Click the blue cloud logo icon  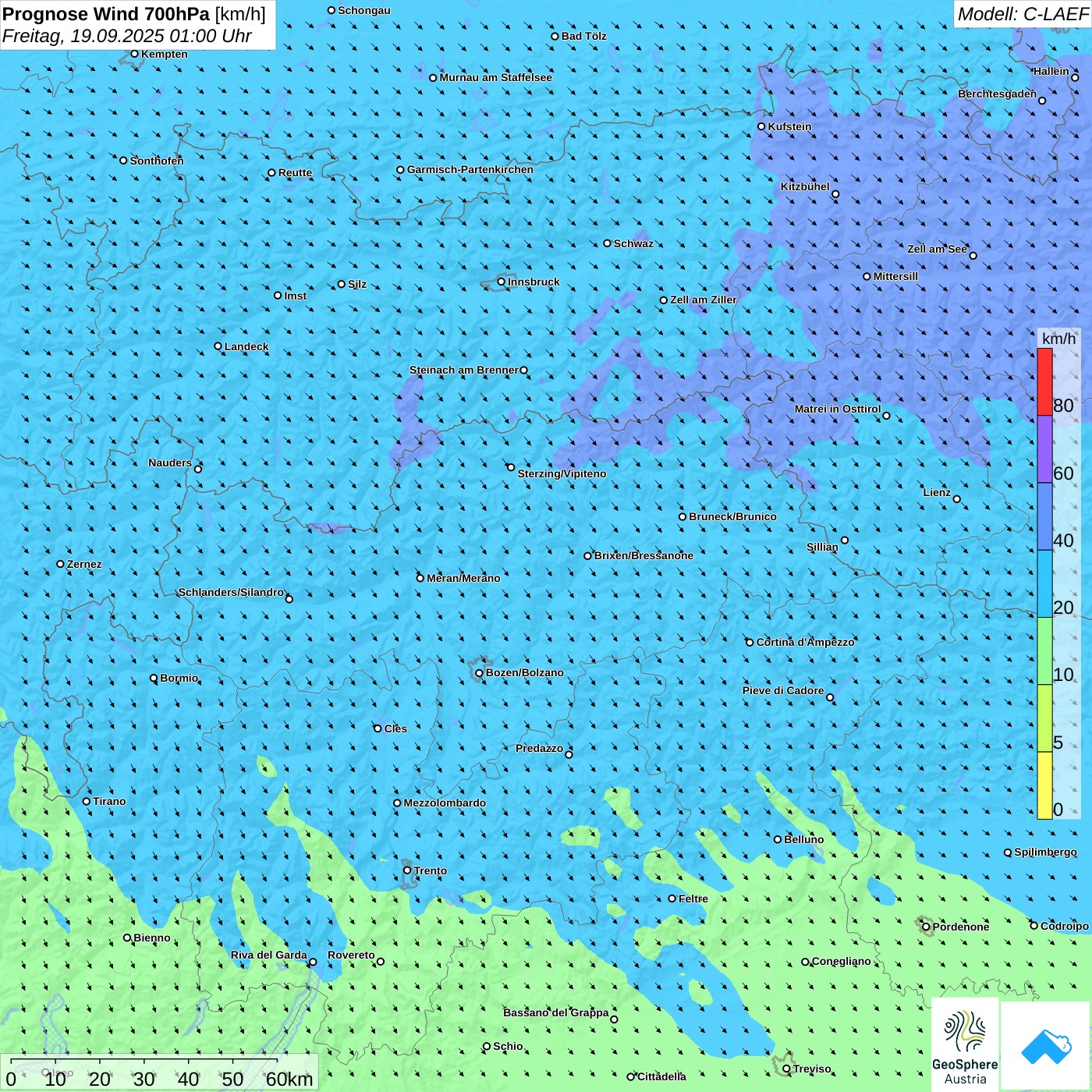(x=1046, y=1046)
